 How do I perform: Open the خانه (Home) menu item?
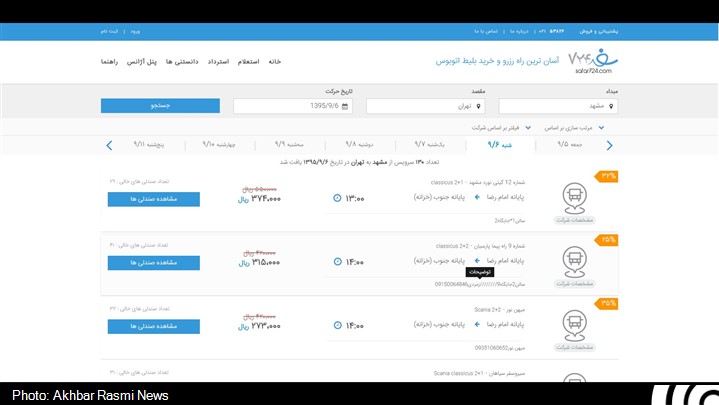coord(275,62)
